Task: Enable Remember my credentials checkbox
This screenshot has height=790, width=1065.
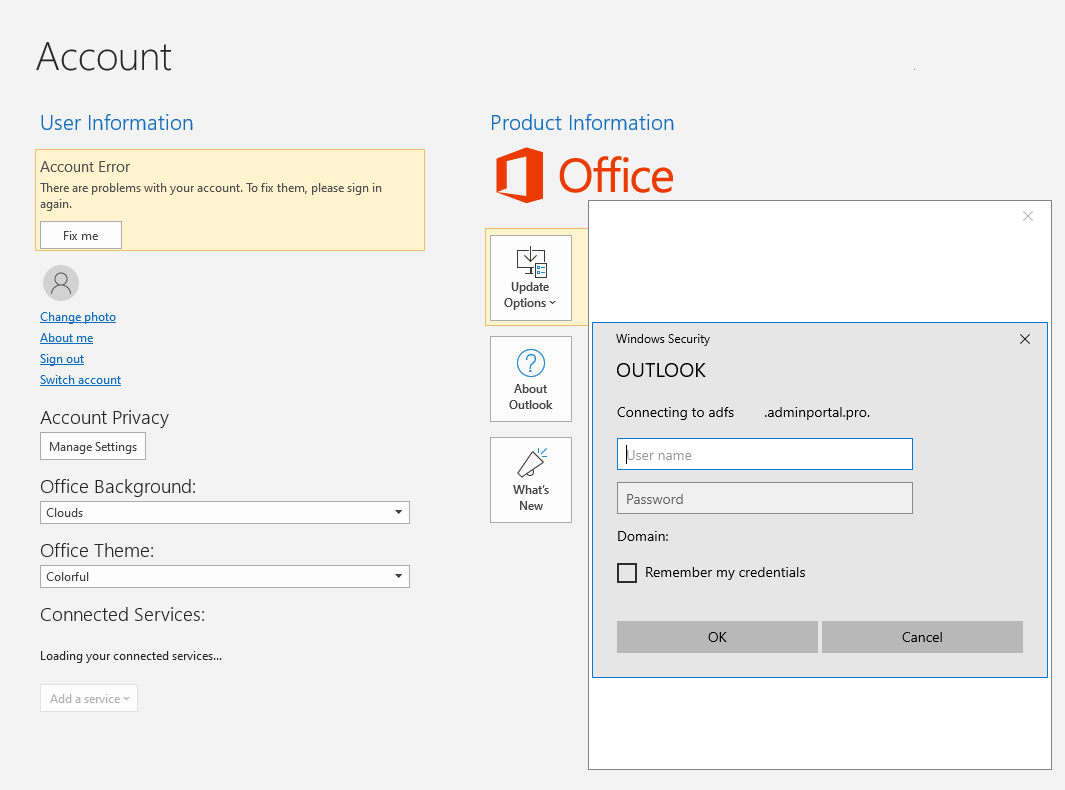Action: (627, 573)
